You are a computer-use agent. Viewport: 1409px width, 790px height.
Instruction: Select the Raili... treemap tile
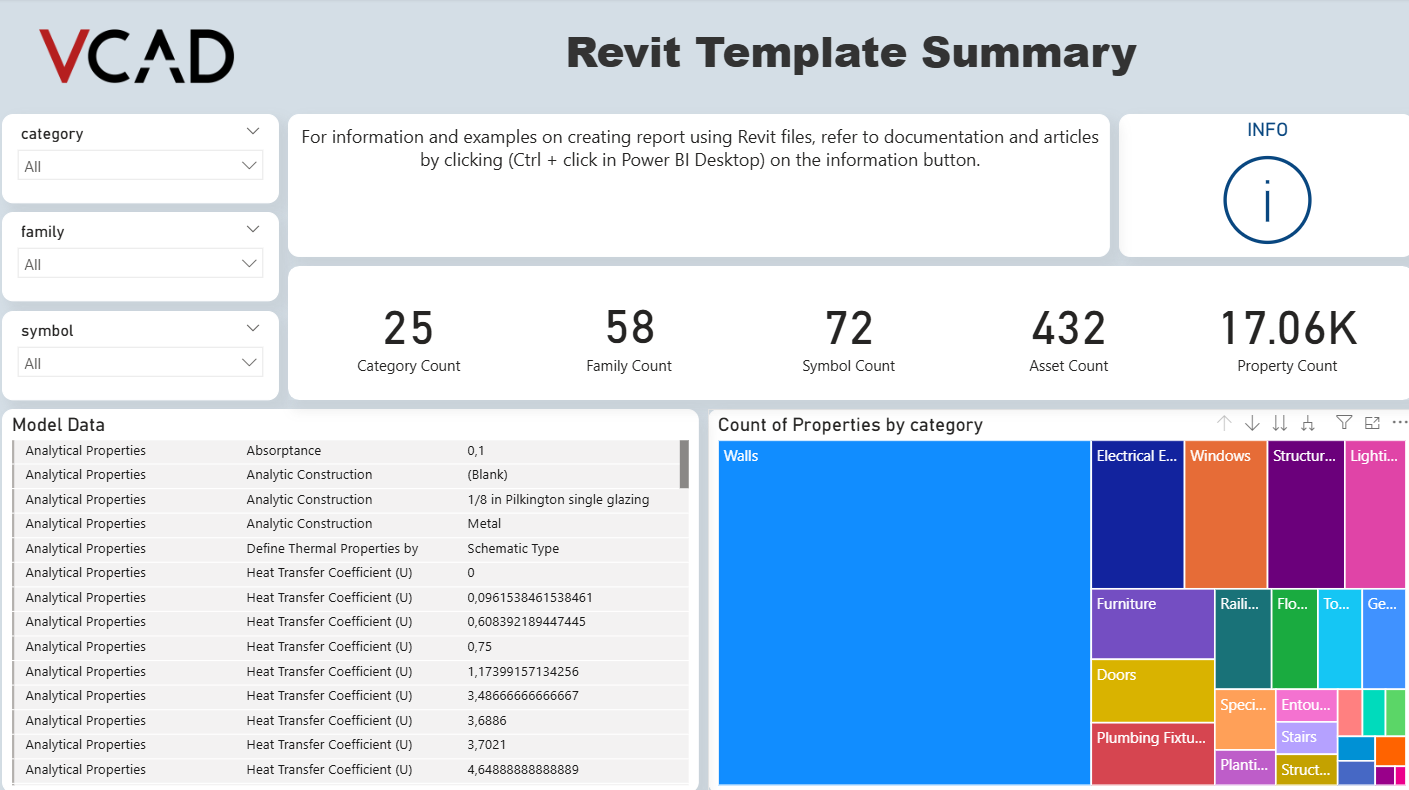click(x=1243, y=639)
